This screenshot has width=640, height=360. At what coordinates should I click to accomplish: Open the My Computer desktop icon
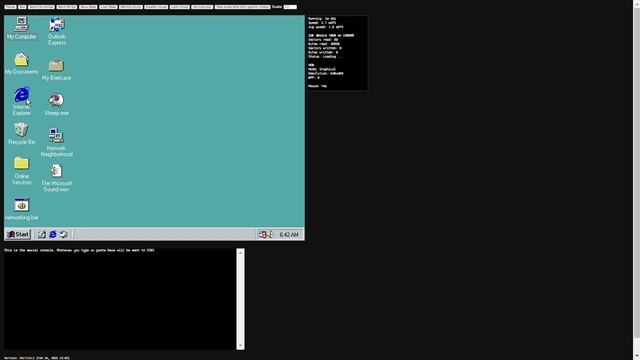click(x=21, y=28)
